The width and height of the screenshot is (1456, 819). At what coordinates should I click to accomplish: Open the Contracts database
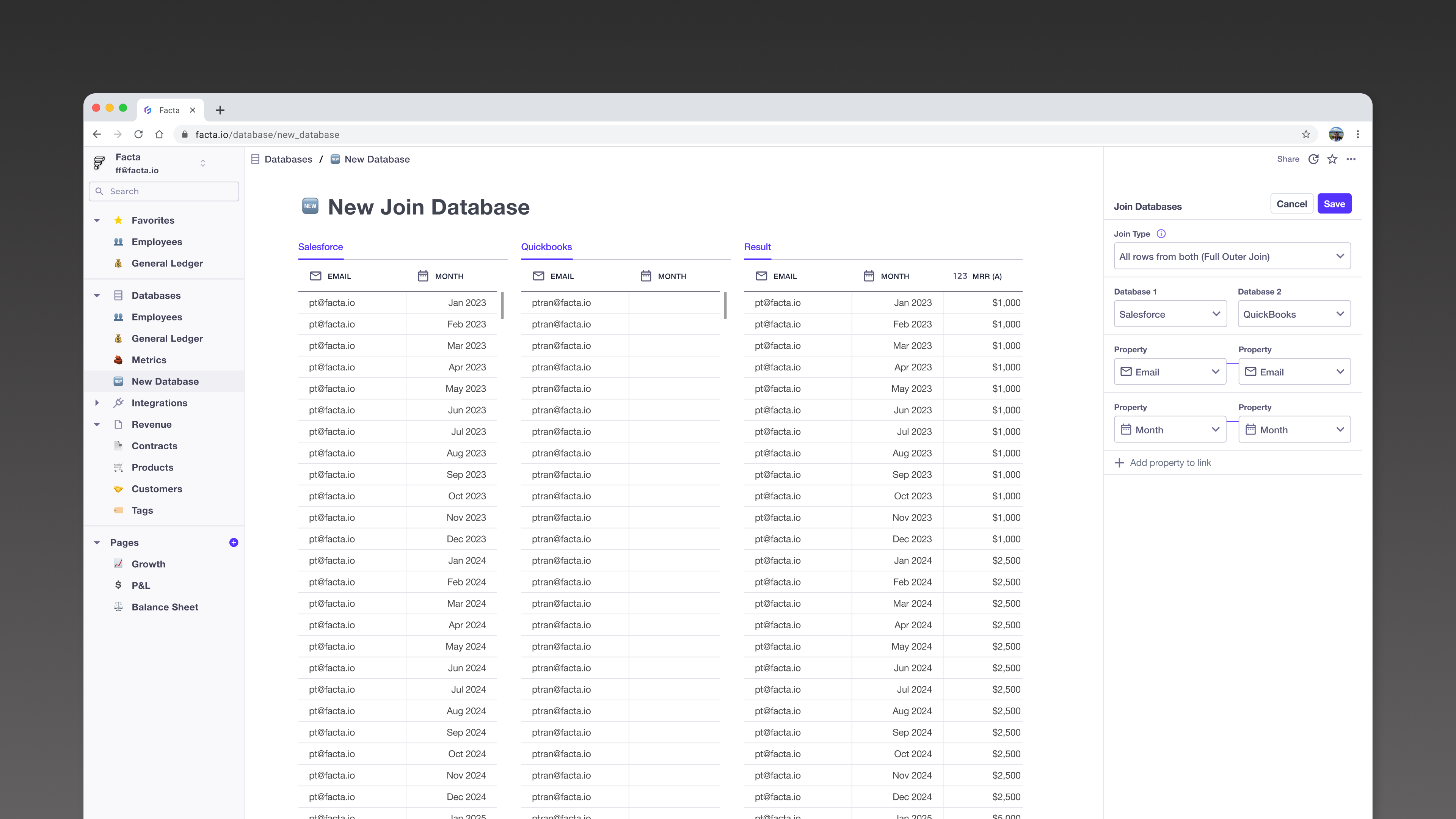[x=154, y=446]
